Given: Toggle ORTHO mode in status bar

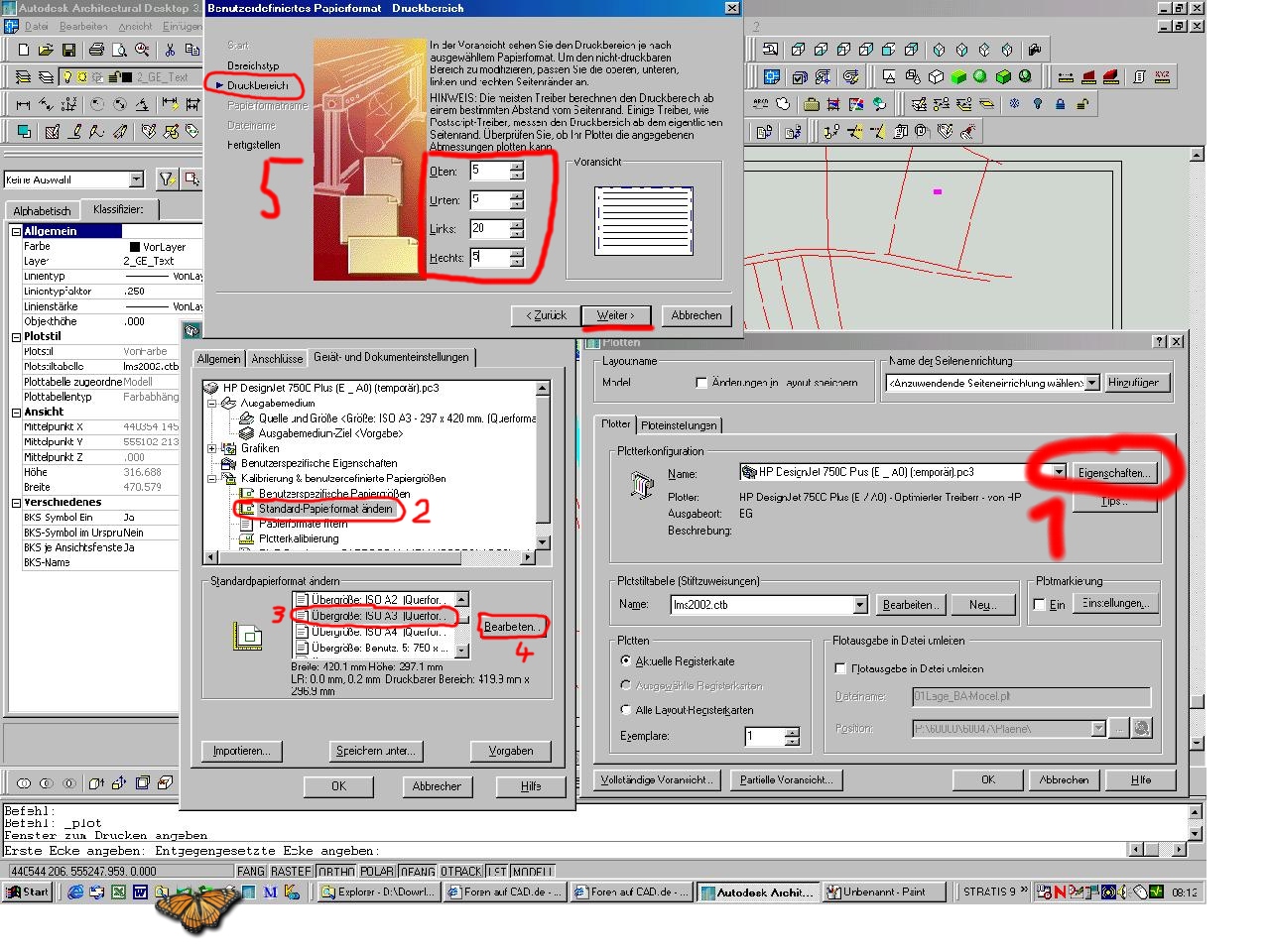Looking at the screenshot, I should coord(336,872).
